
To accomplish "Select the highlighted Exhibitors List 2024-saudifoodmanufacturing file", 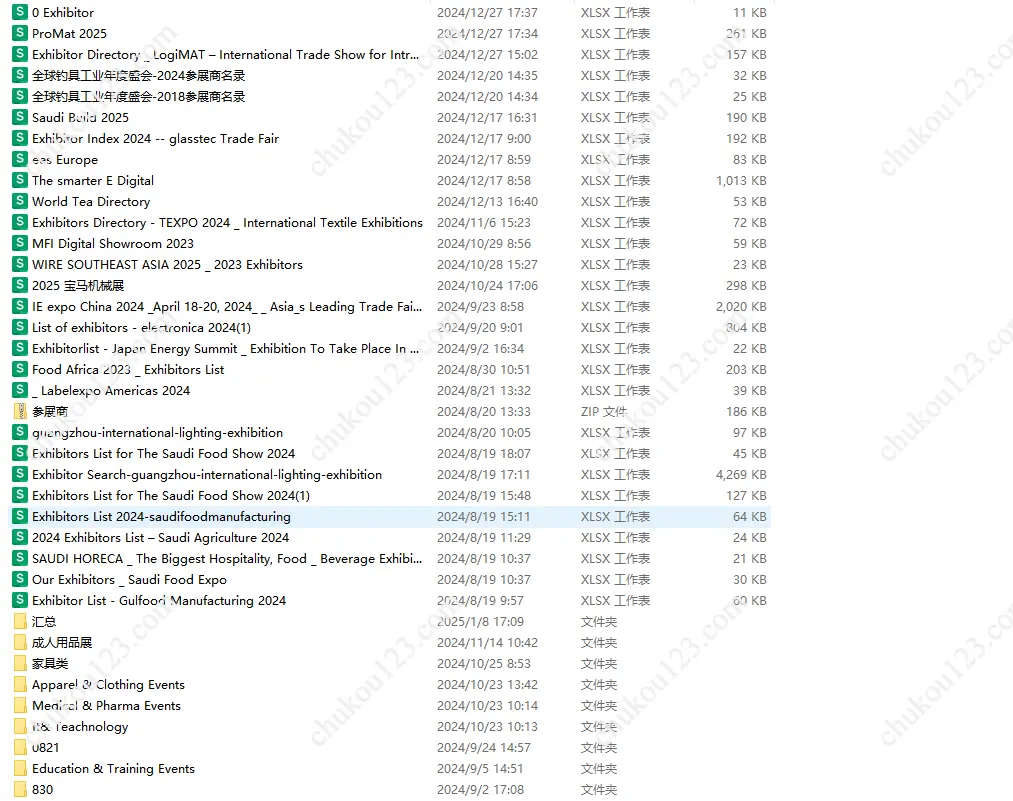I will pyautogui.click(x=161, y=517).
